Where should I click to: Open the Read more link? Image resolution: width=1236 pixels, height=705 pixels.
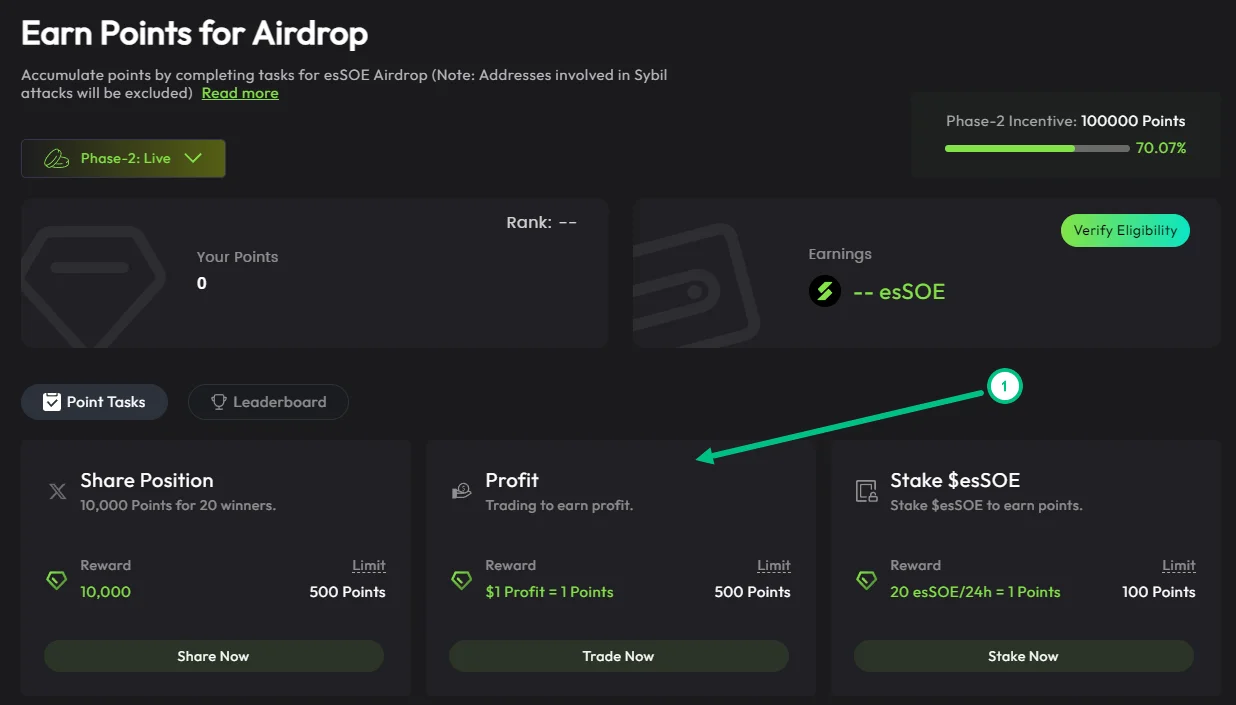(240, 93)
